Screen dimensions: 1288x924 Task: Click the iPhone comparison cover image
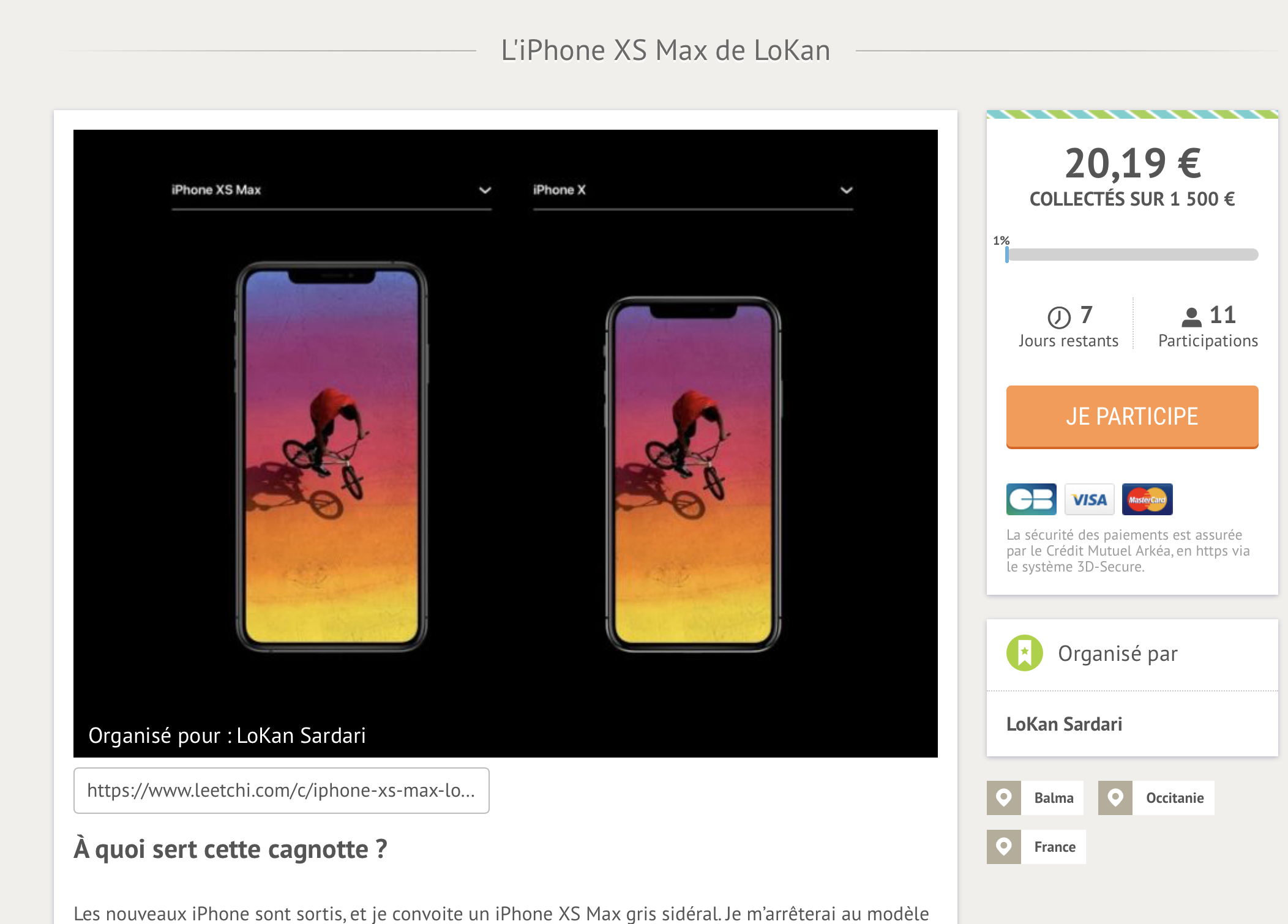click(505, 443)
